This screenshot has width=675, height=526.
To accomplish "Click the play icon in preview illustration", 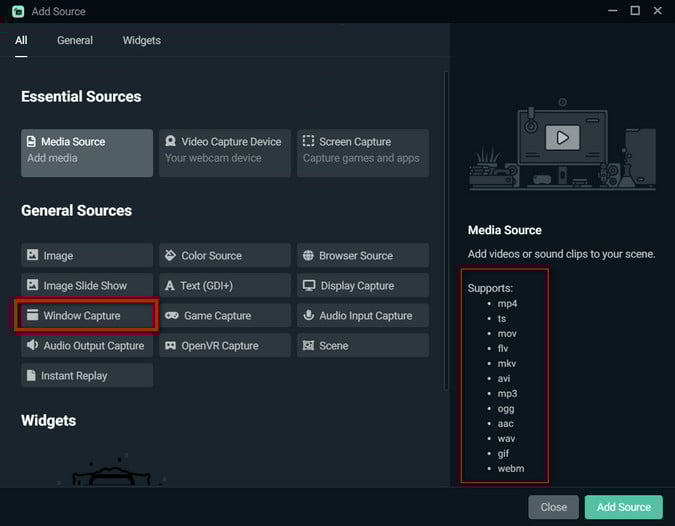I will [562, 137].
